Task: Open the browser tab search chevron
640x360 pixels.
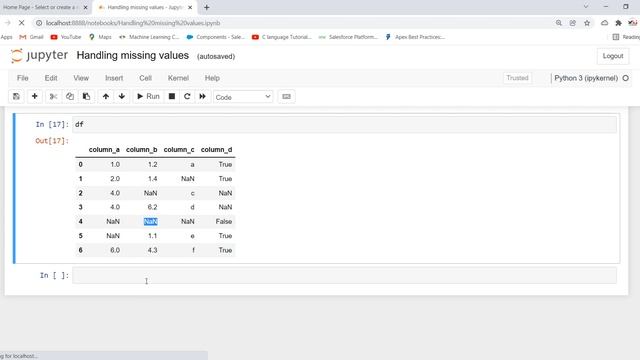Action: (x=586, y=7)
